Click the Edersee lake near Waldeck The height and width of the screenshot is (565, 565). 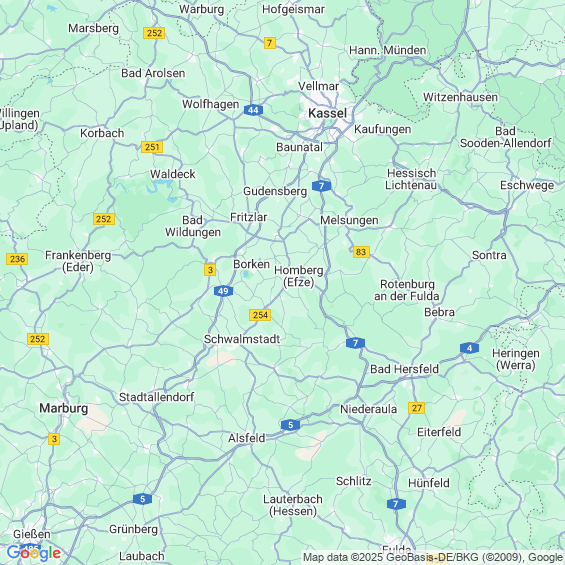159,187
